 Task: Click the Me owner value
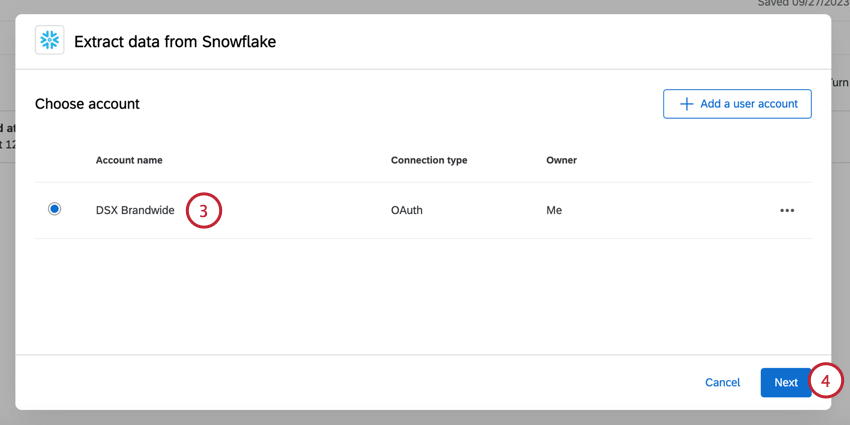554,211
